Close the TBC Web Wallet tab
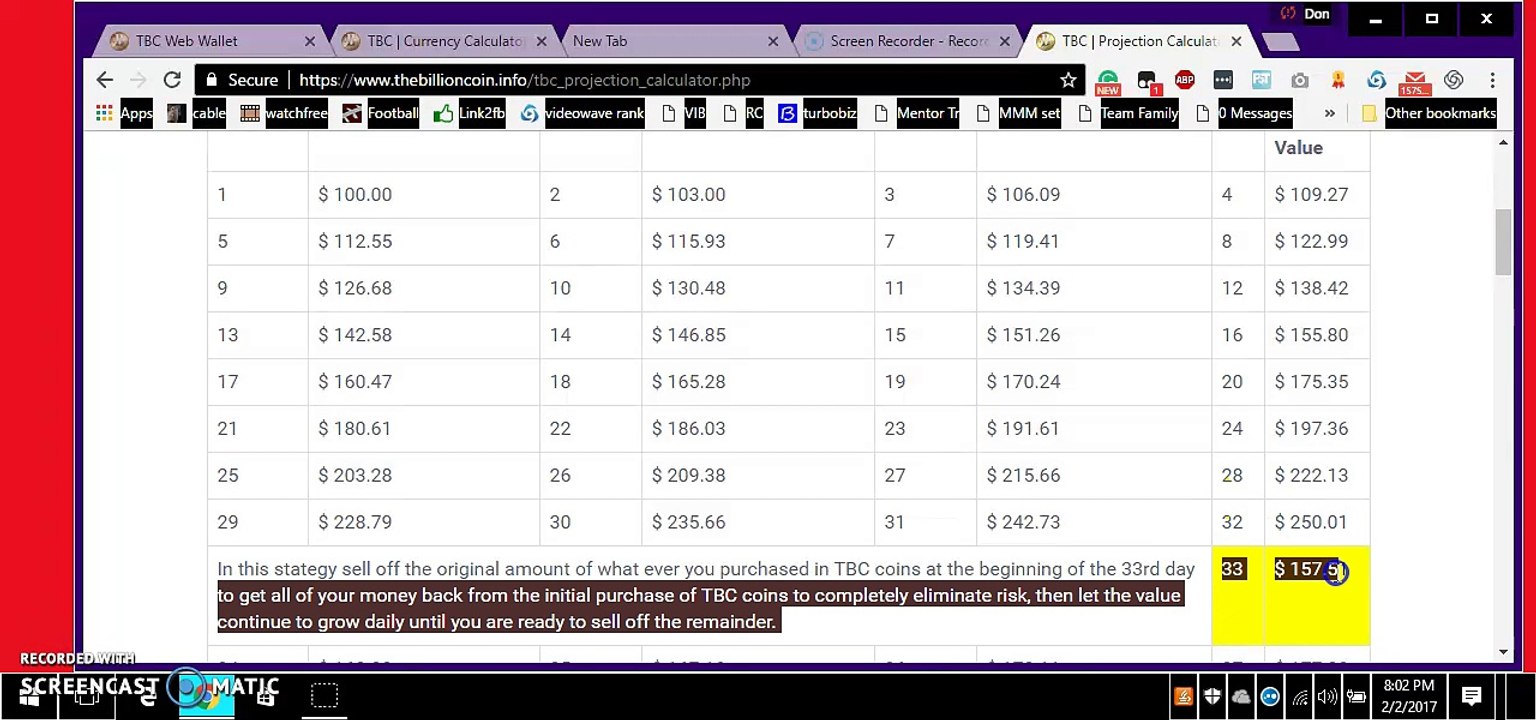The width and height of the screenshot is (1536, 720). coord(309,41)
